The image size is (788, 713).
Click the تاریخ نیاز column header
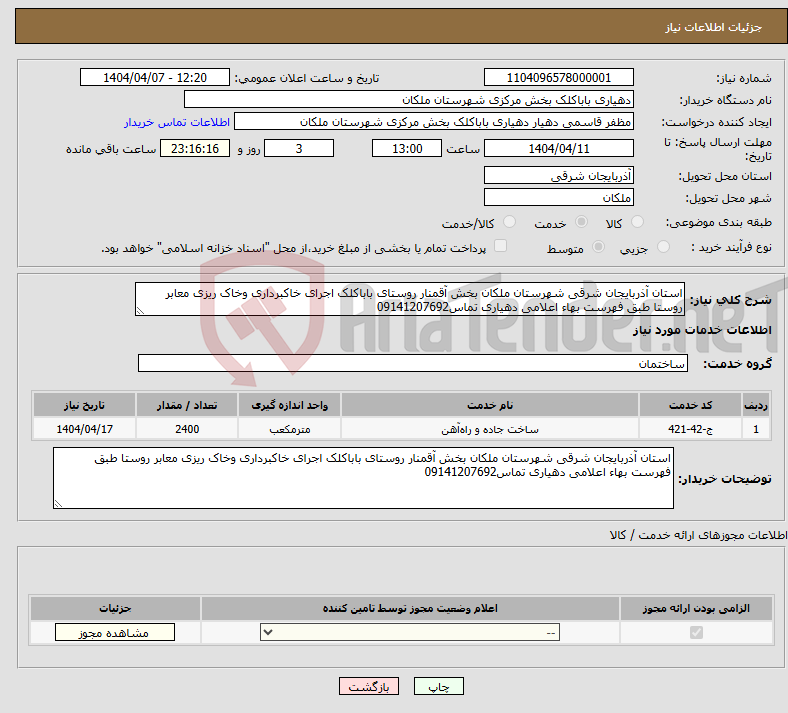pyautogui.click(x=84, y=405)
